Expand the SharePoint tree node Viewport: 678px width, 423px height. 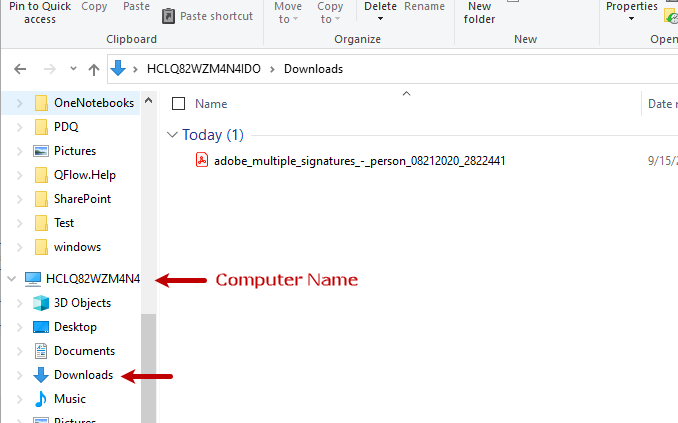[x=19, y=199]
